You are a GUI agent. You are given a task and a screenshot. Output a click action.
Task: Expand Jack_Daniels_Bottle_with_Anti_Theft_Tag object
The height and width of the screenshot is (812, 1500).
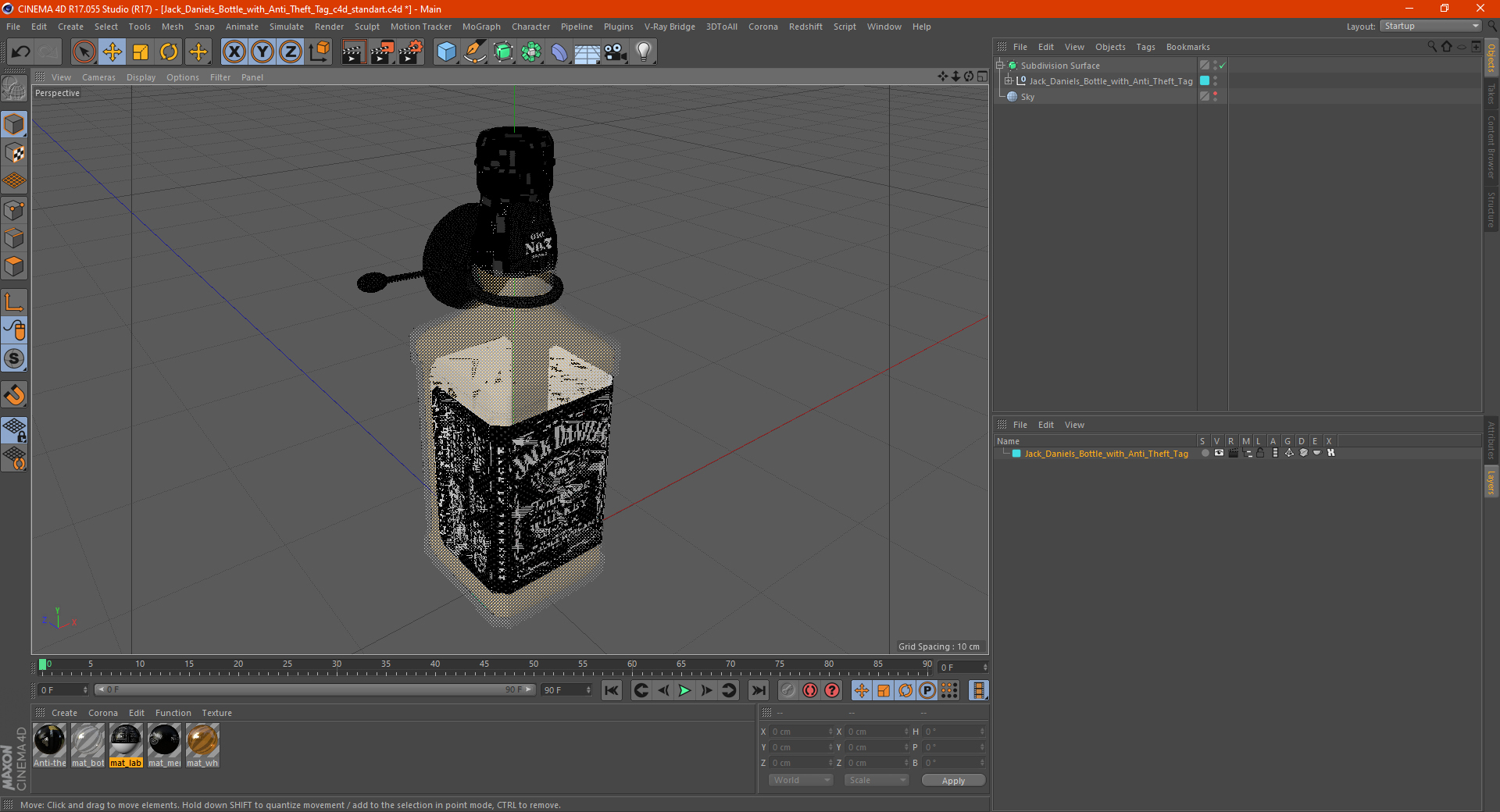point(1009,81)
